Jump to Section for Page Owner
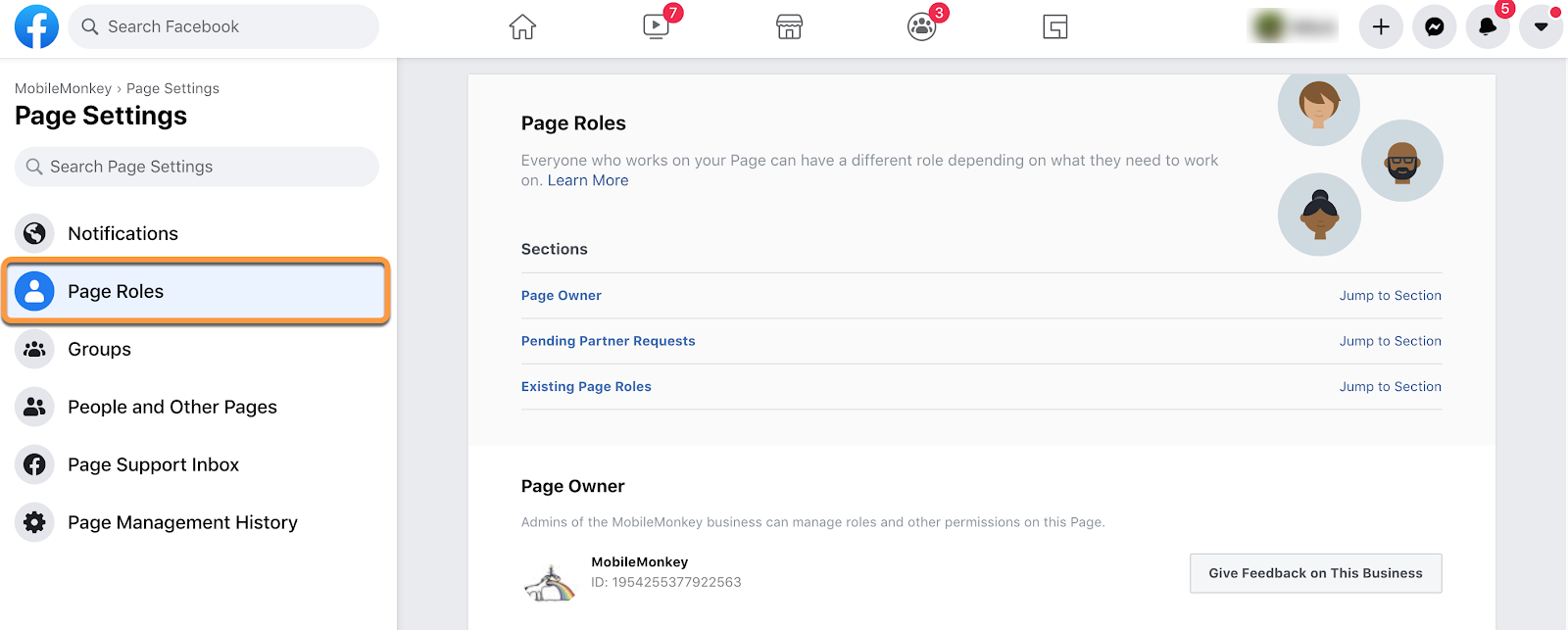The height and width of the screenshot is (630, 1568). [1391, 295]
